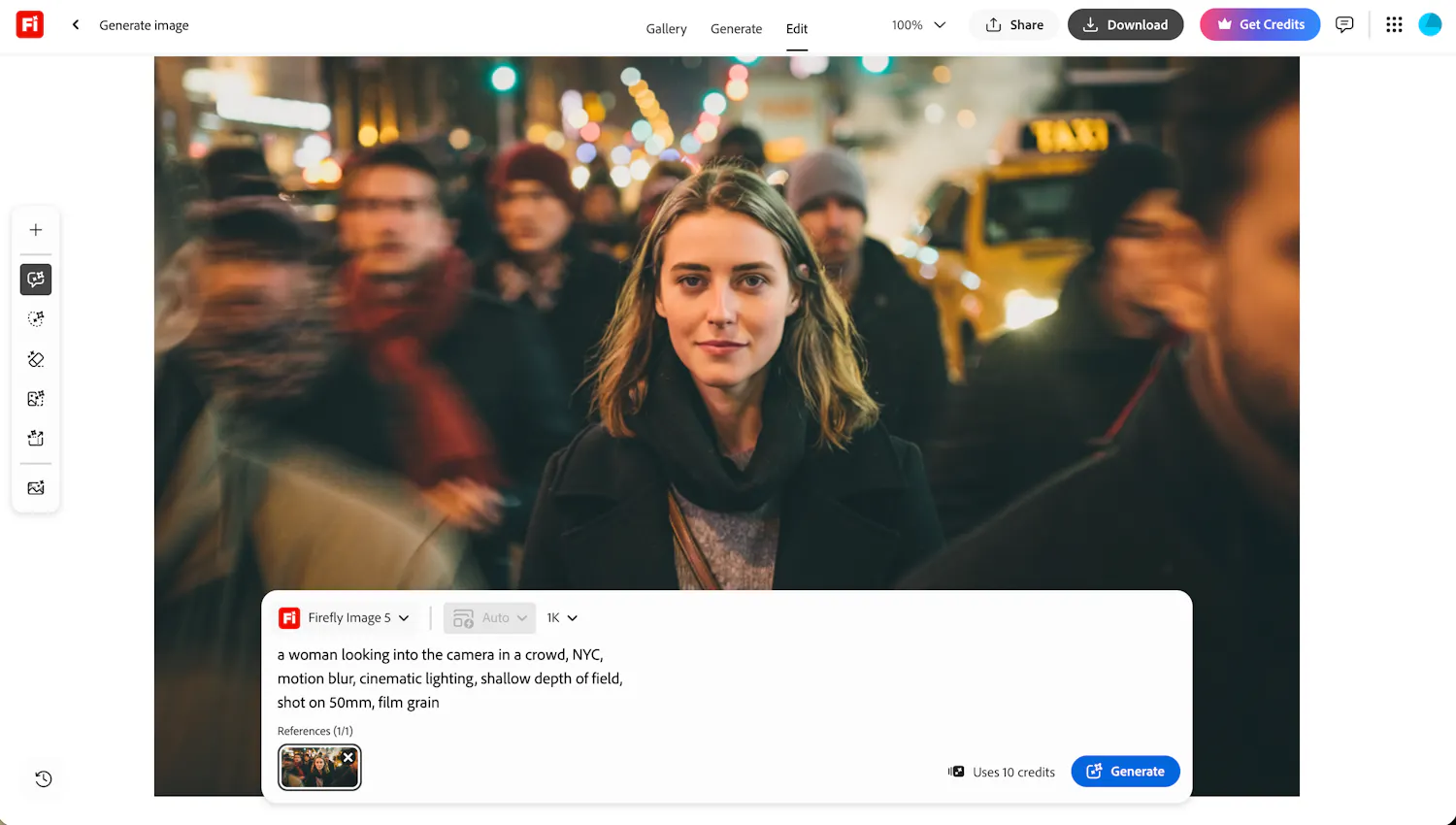Viewport: 1456px width, 825px height.
Task: Open the Adobe apps grid
Action: 1394,24
